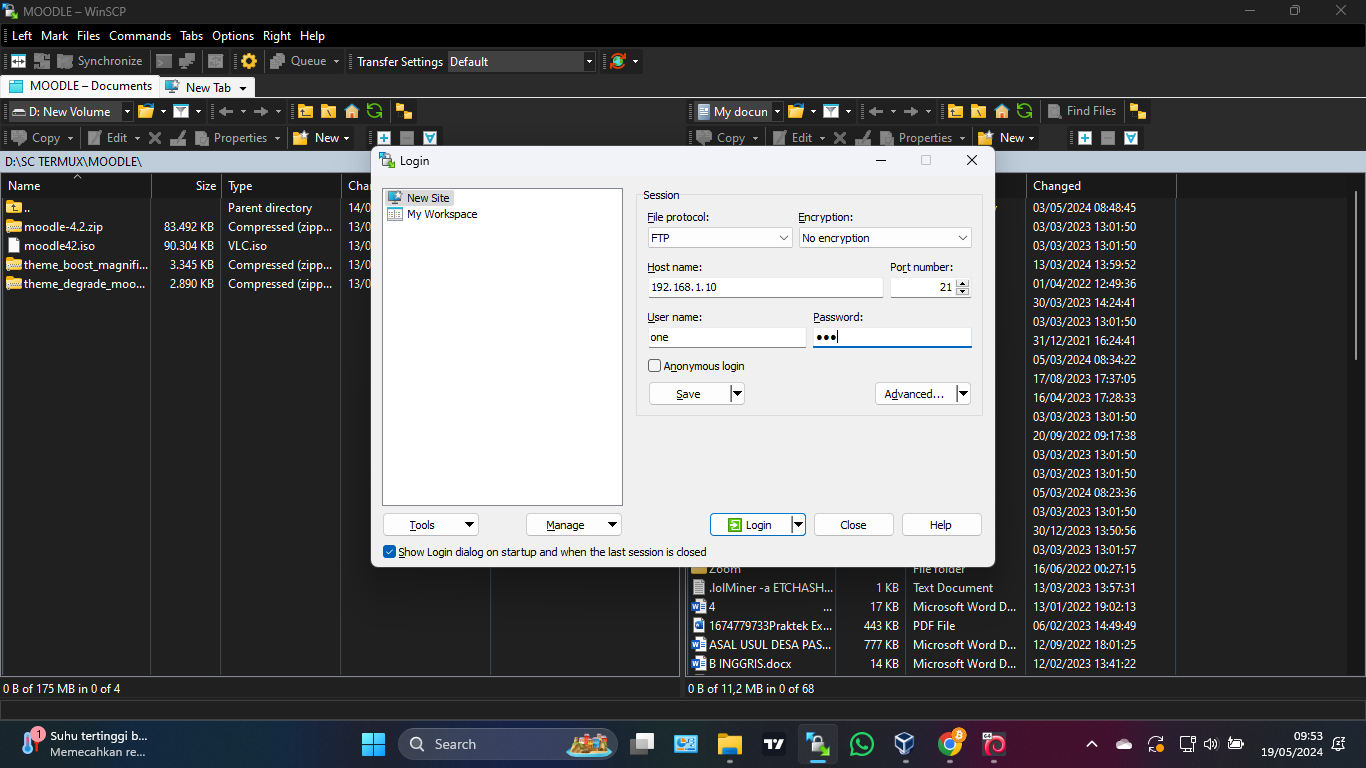Click the Advanced... button

[x=915, y=394]
